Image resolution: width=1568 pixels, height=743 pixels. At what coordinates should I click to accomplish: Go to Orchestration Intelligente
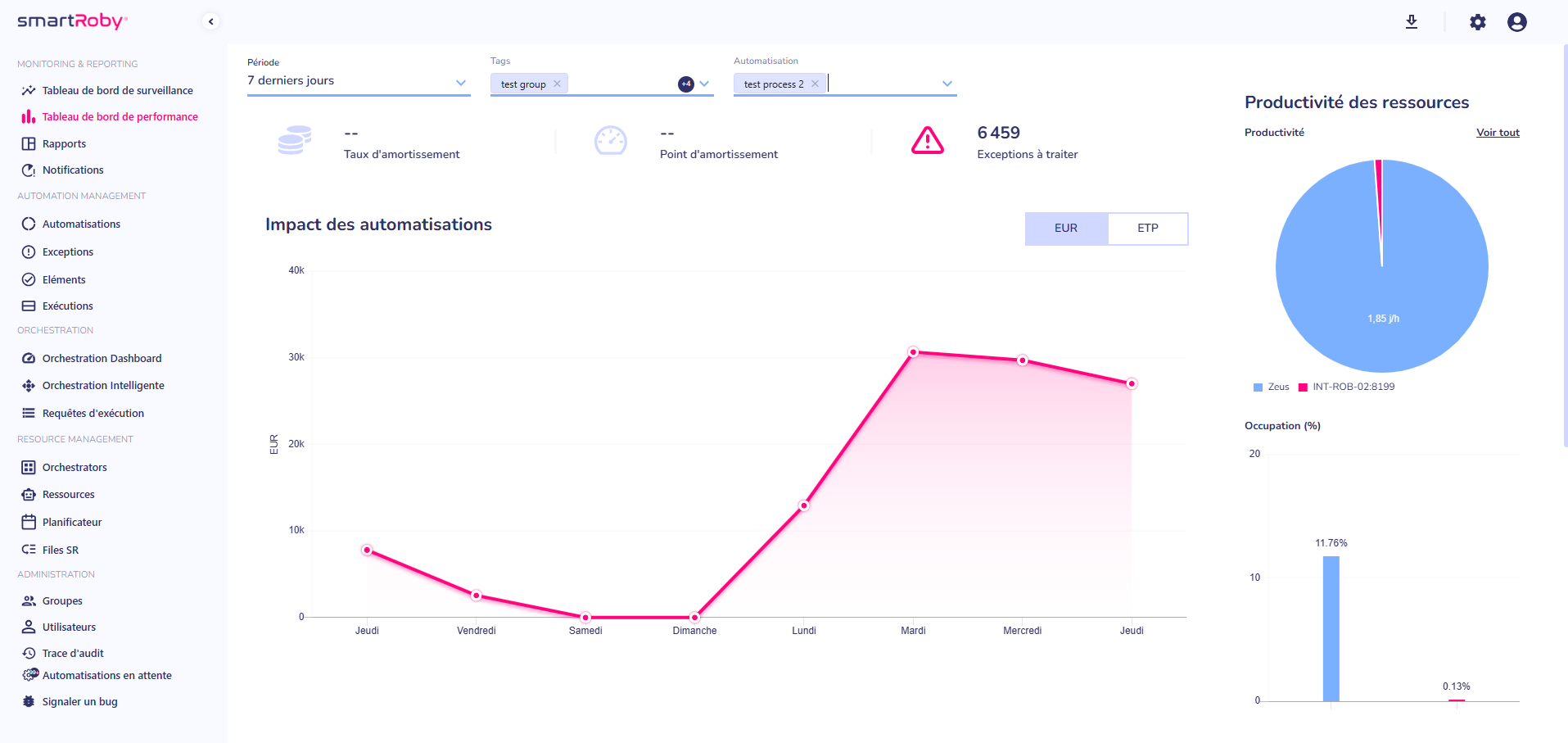(103, 385)
